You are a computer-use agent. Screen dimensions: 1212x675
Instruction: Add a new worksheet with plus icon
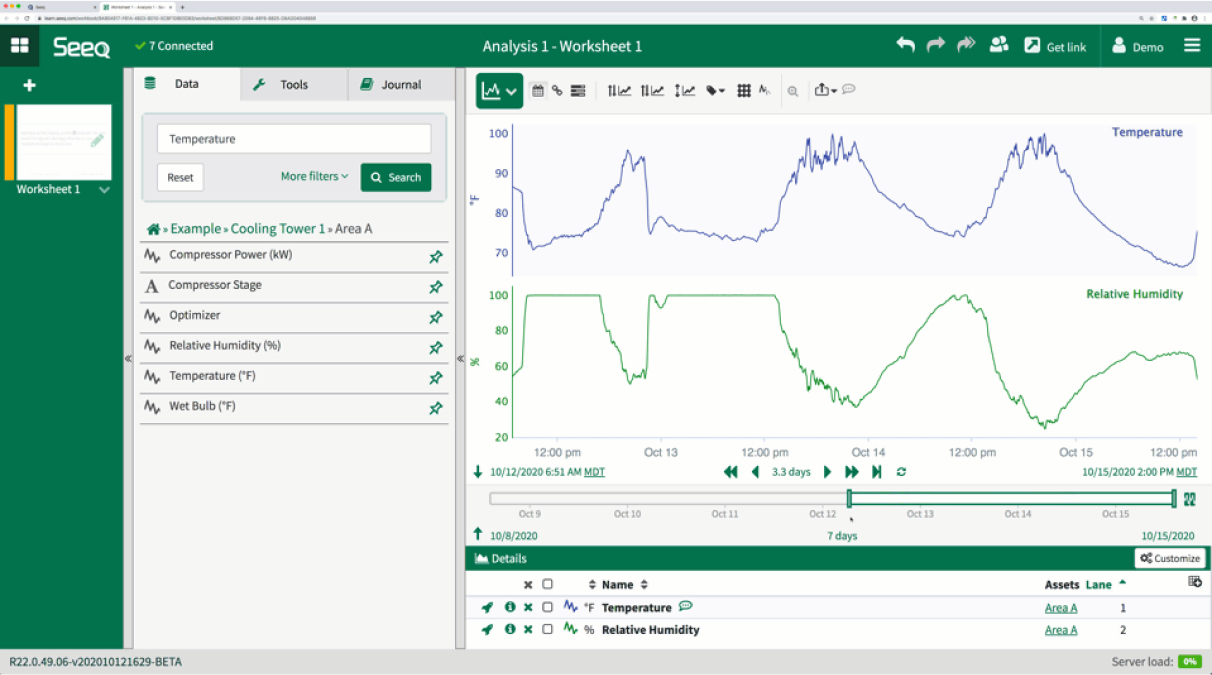(29, 85)
